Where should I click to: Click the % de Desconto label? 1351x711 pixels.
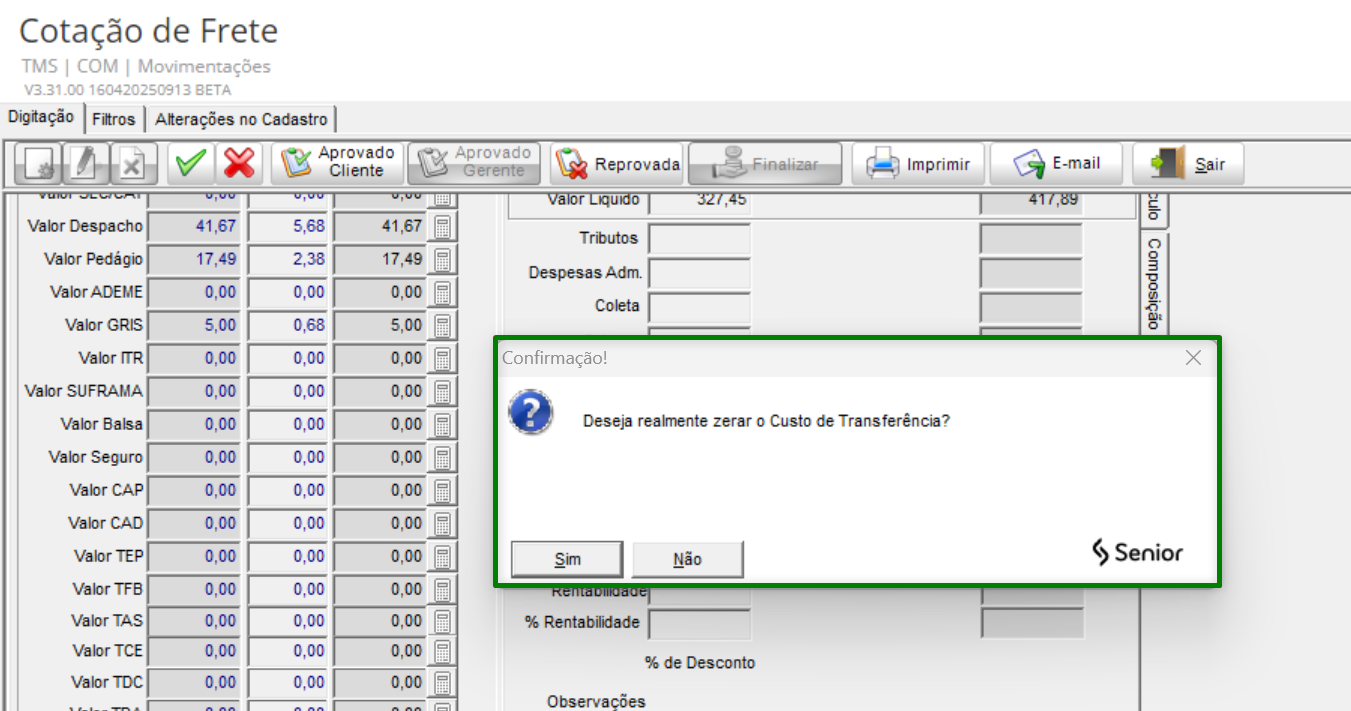700,663
